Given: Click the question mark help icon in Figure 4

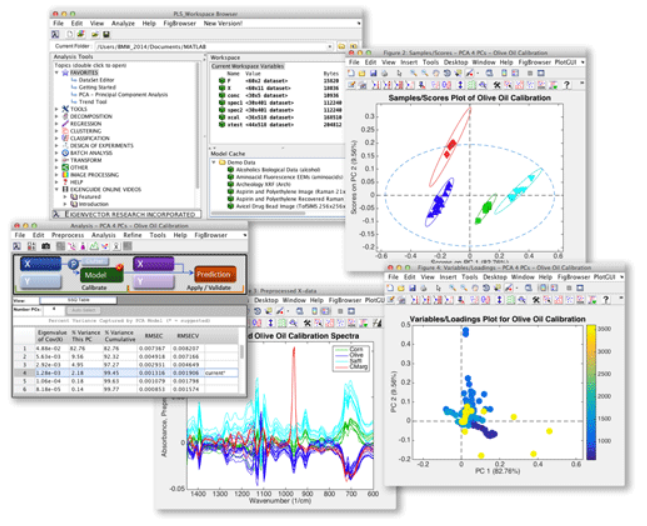Looking at the screenshot, I should click(x=606, y=300).
